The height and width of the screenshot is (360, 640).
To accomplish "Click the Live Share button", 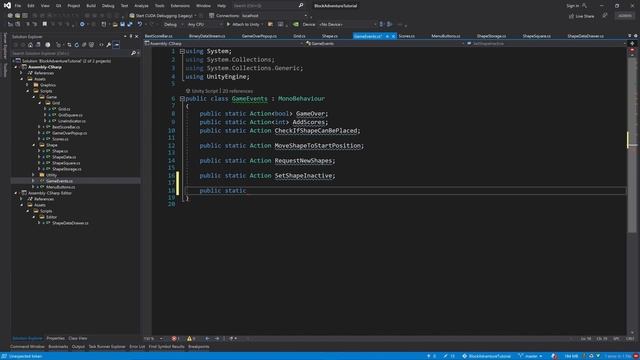I will [x=582, y=16].
